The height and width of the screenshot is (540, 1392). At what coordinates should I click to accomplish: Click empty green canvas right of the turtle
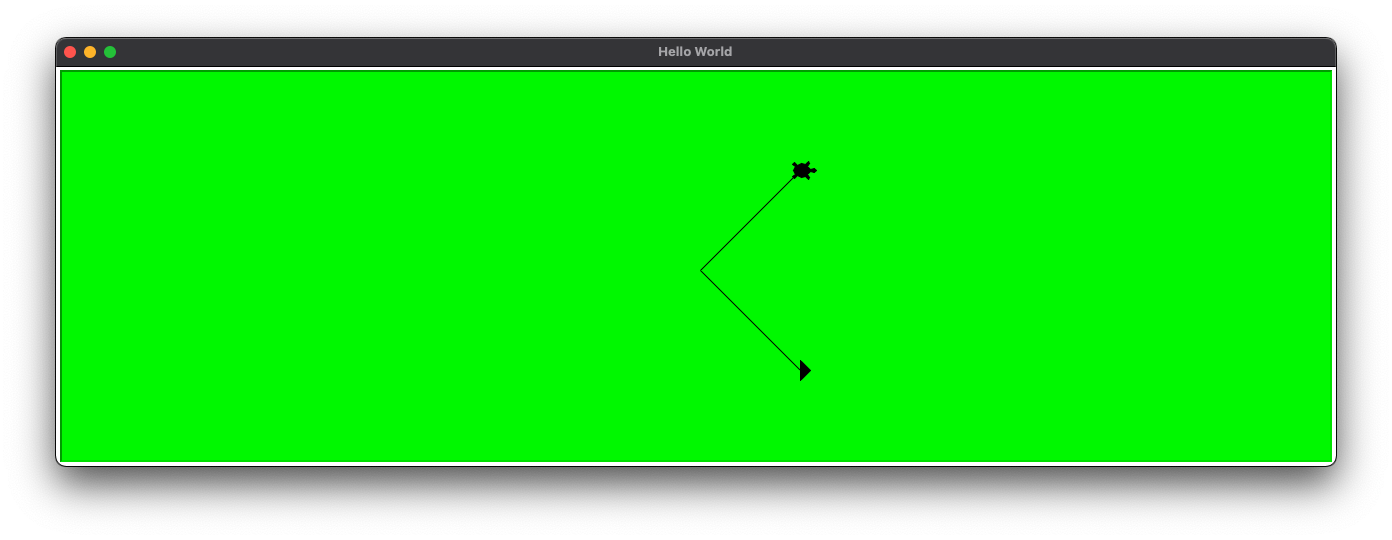point(1050,171)
